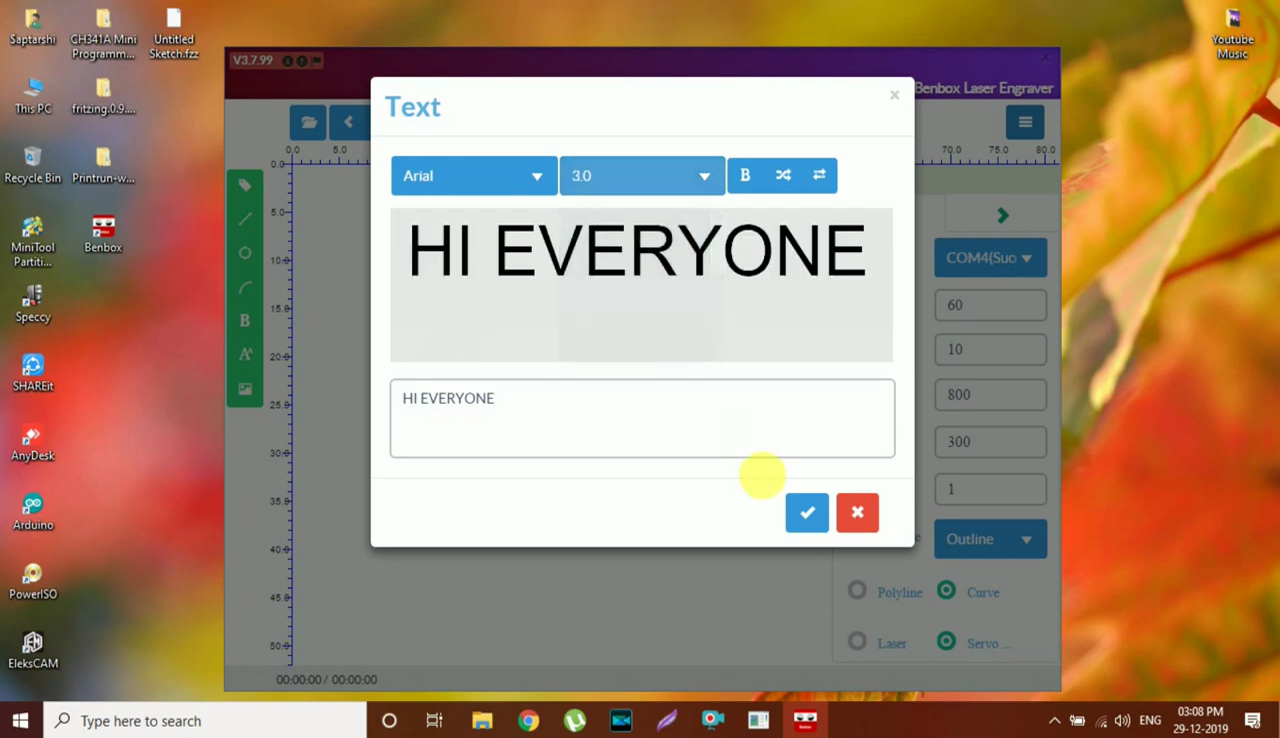
Task: Click the field containing 800
Action: (990, 394)
